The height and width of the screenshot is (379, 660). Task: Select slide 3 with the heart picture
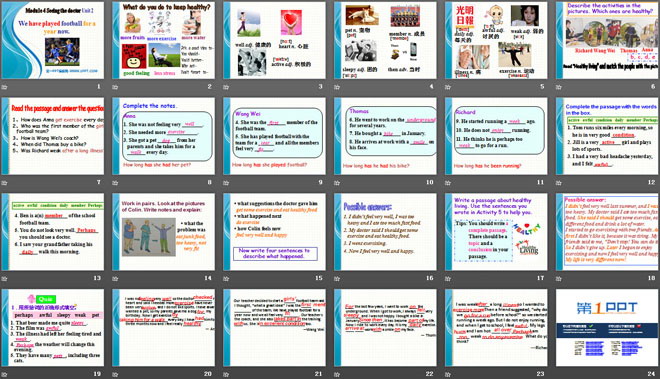(274, 40)
